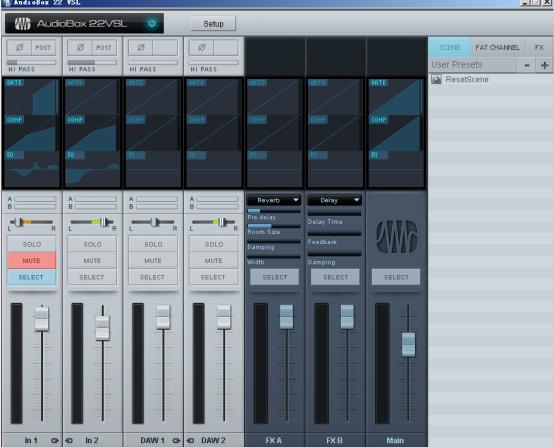554x447 pixels.
Task: Click the In 1 HI PASS slider
Action: pos(31,63)
